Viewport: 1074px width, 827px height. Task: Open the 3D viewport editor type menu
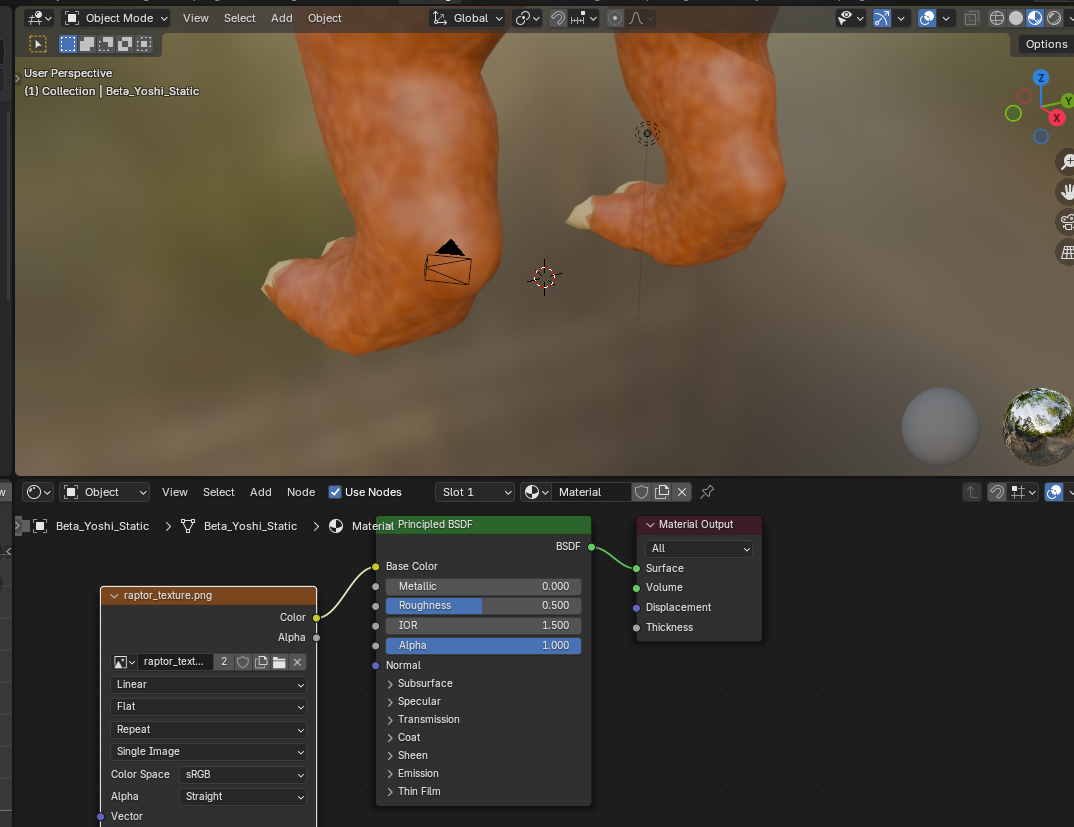coord(39,18)
